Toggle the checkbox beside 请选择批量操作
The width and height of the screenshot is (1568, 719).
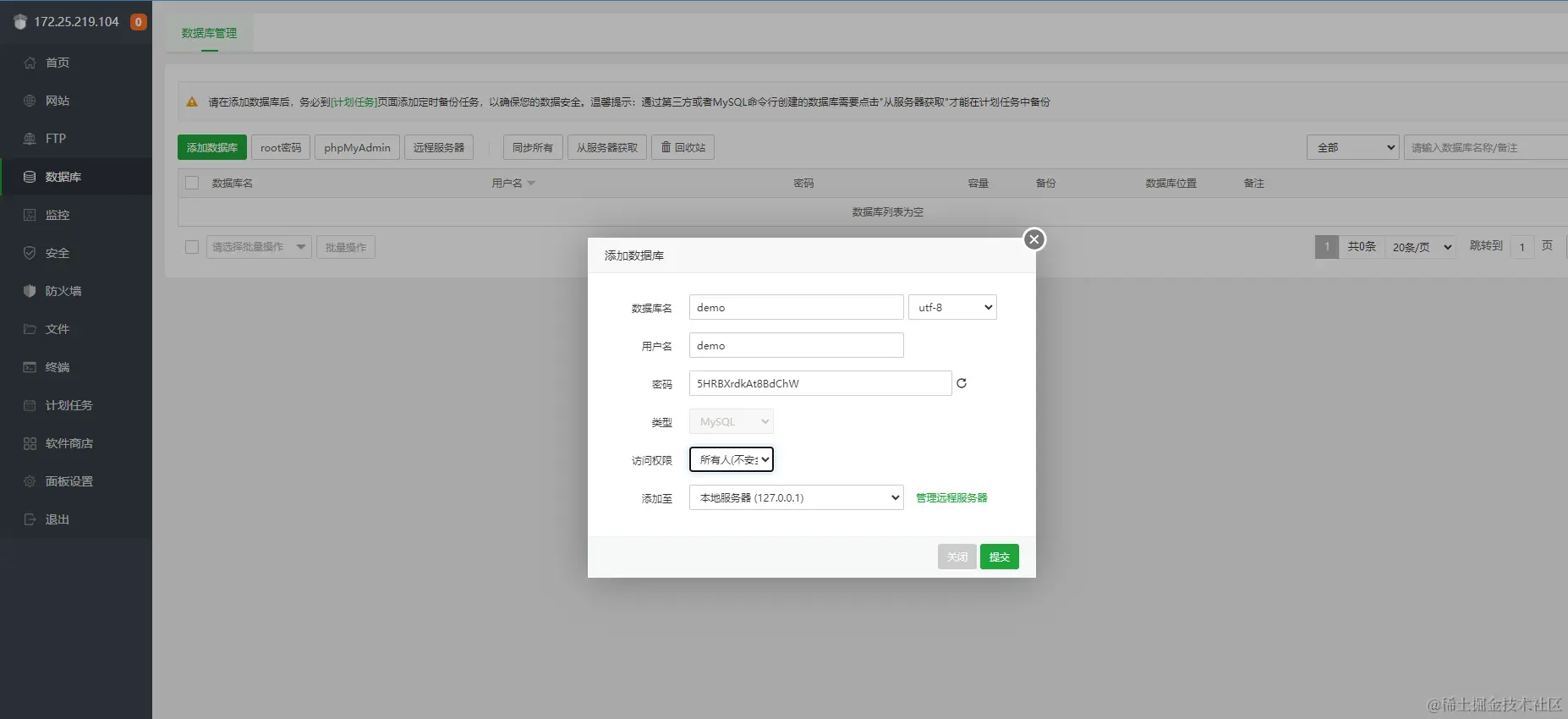coord(192,247)
